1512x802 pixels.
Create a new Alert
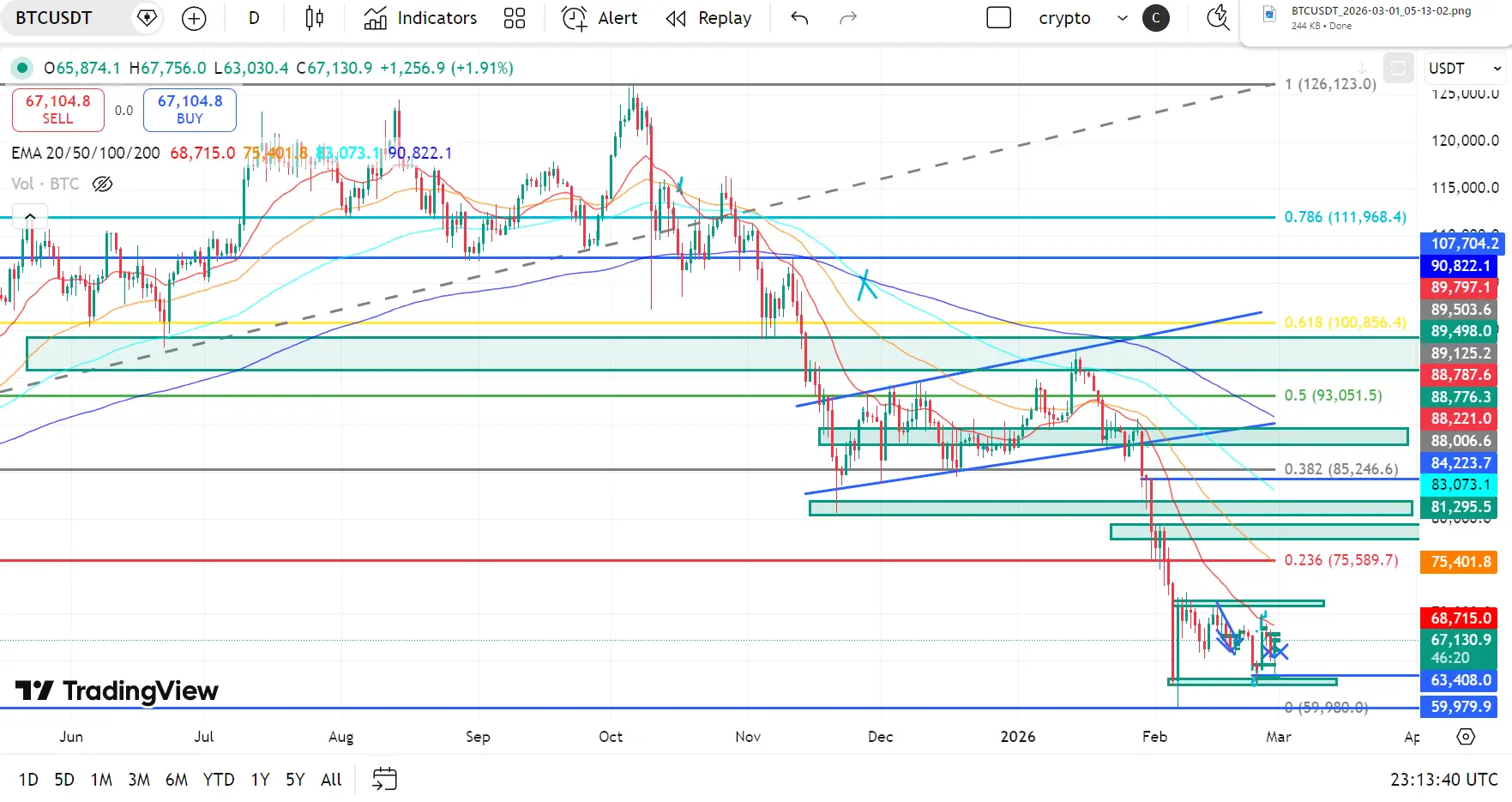pyautogui.click(x=599, y=18)
